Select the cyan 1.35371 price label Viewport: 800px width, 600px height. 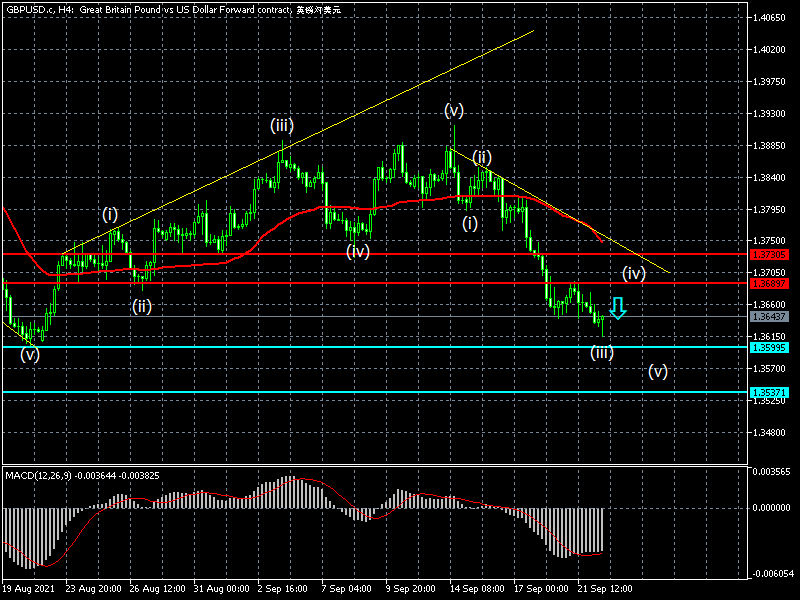[x=769, y=392]
